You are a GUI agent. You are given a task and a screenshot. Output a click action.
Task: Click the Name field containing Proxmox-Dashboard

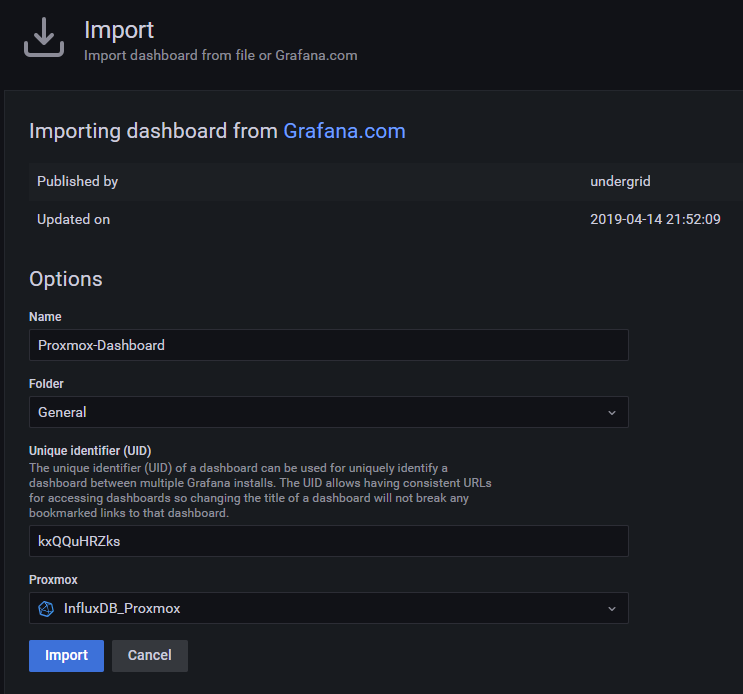[x=328, y=345]
